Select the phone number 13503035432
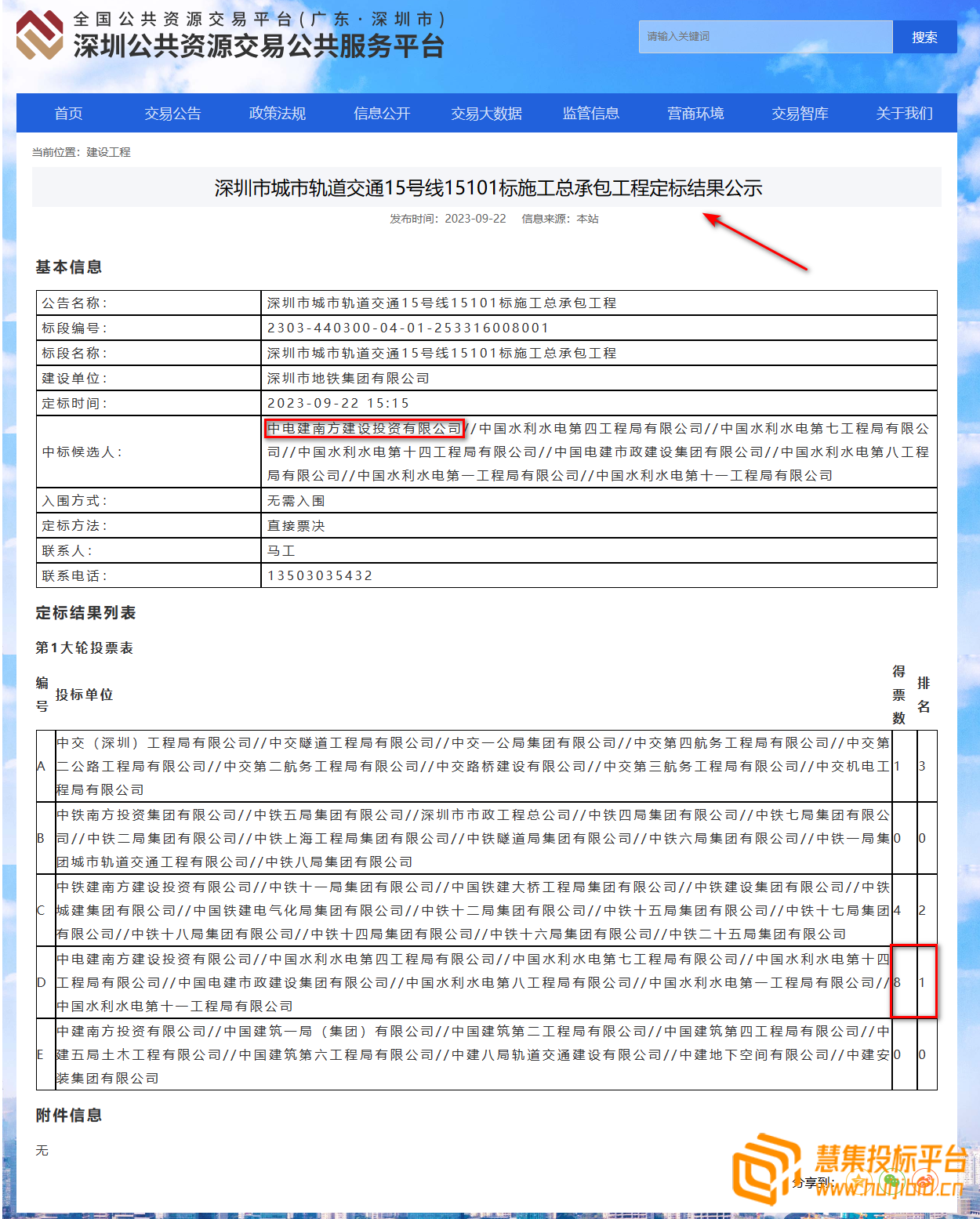980x1219 pixels. pos(320,575)
